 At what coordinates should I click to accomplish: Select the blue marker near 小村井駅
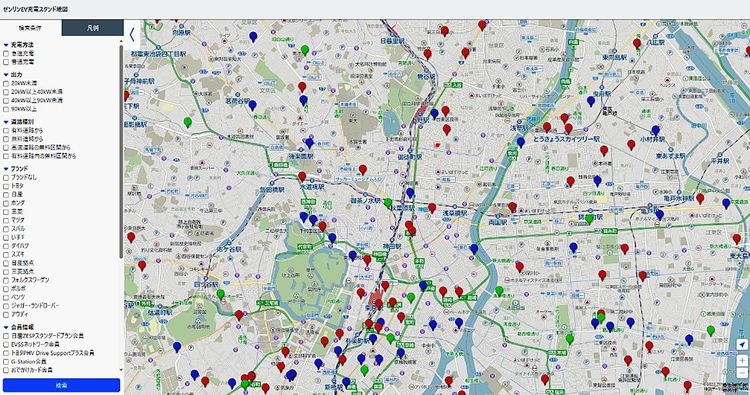[655, 131]
